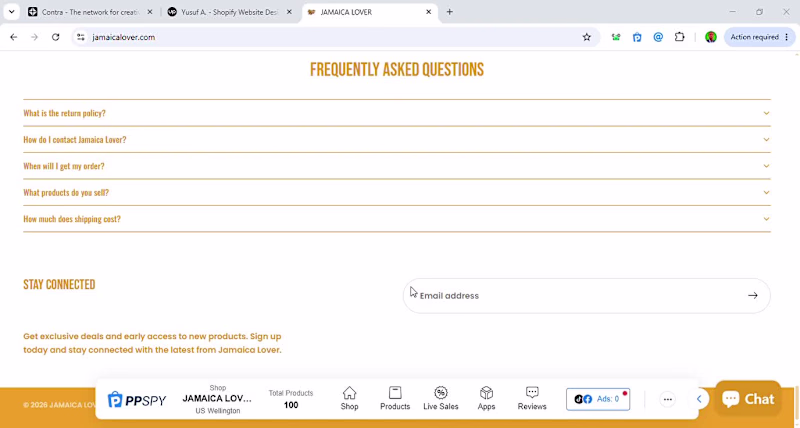Viewport: 800px width, 428px height.
Task: Switch to the Yusuf A. Shopify tab
Action: [x=230, y=12]
